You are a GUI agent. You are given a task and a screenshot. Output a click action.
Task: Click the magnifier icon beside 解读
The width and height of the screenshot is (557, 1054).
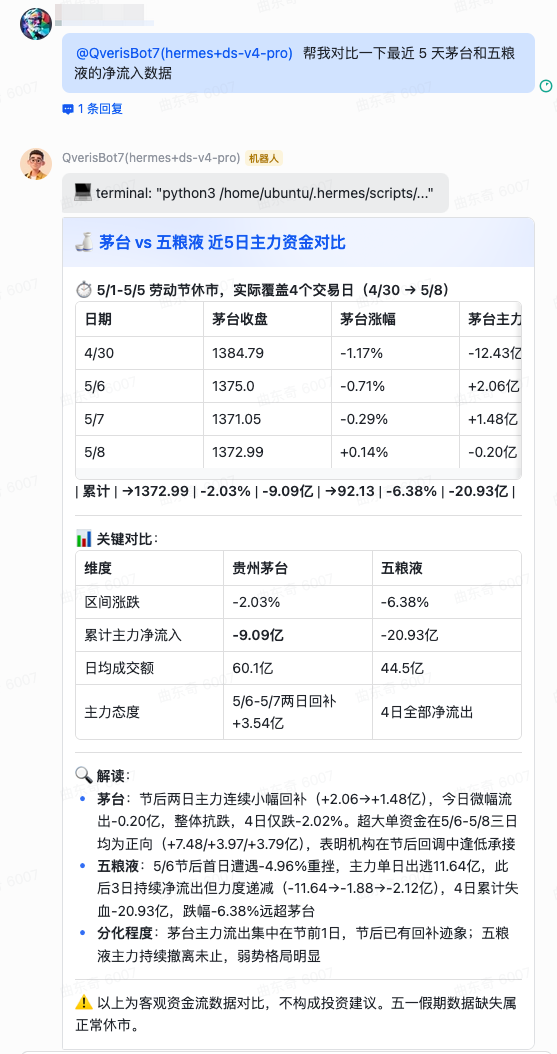click(x=84, y=775)
